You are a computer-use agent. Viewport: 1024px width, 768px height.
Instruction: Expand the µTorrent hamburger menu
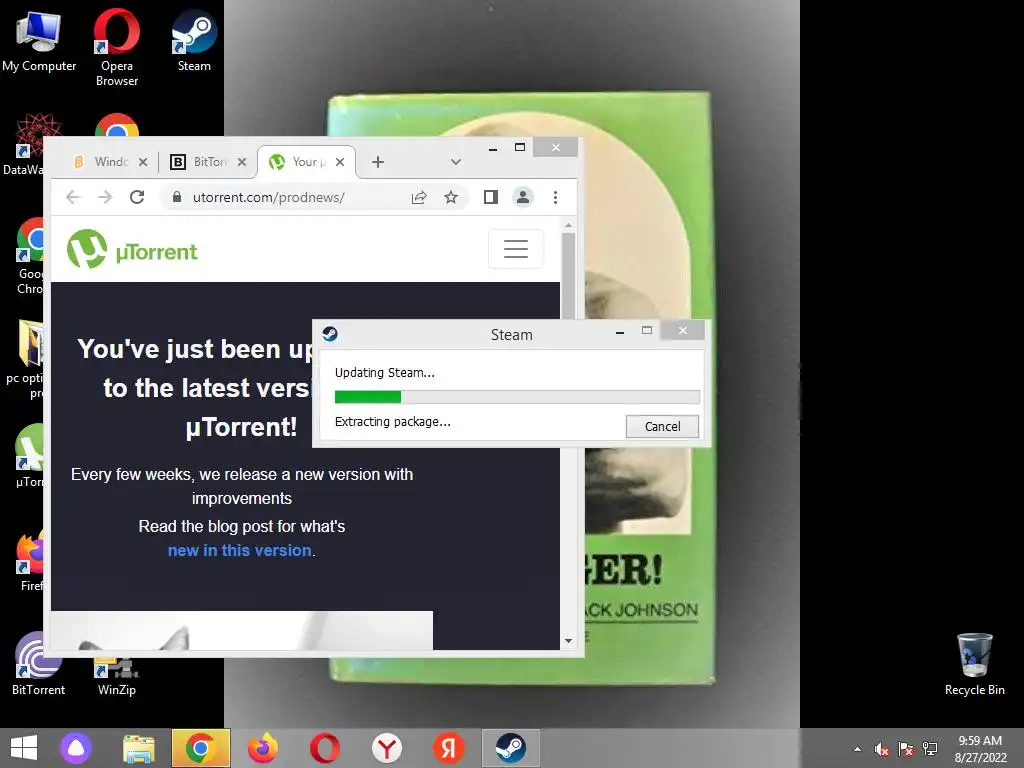(516, 249)
